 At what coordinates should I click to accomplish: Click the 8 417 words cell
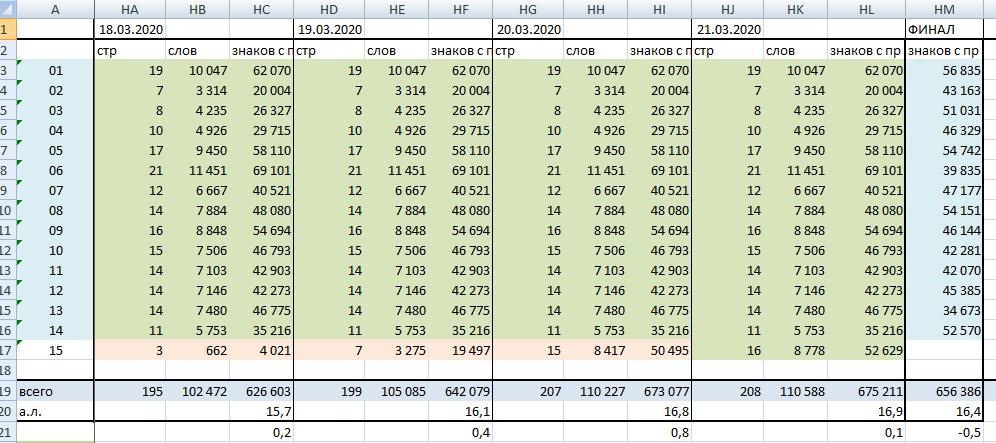click(594, 350)
